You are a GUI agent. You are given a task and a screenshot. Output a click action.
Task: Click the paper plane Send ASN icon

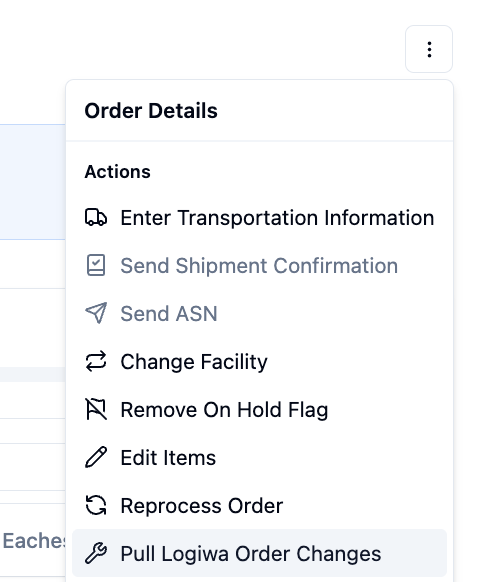point(96,313)
